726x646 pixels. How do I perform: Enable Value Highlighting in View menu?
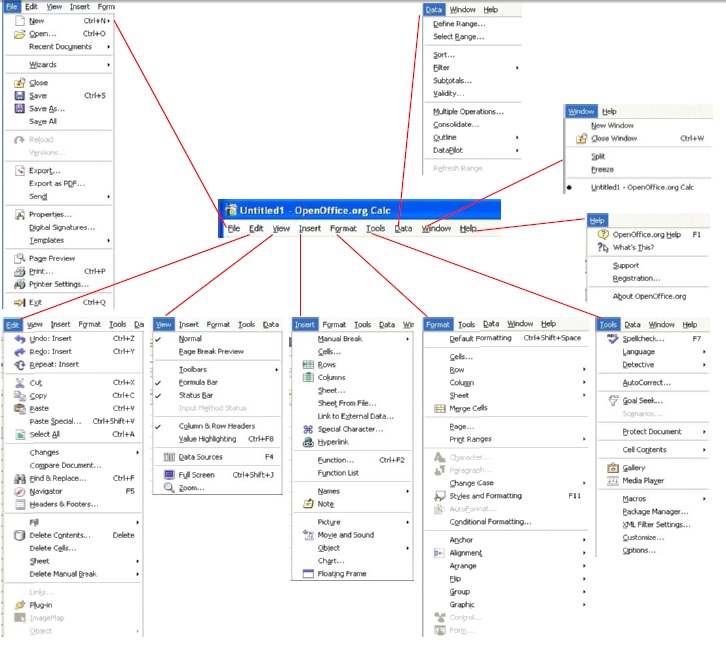click(207, 439)
